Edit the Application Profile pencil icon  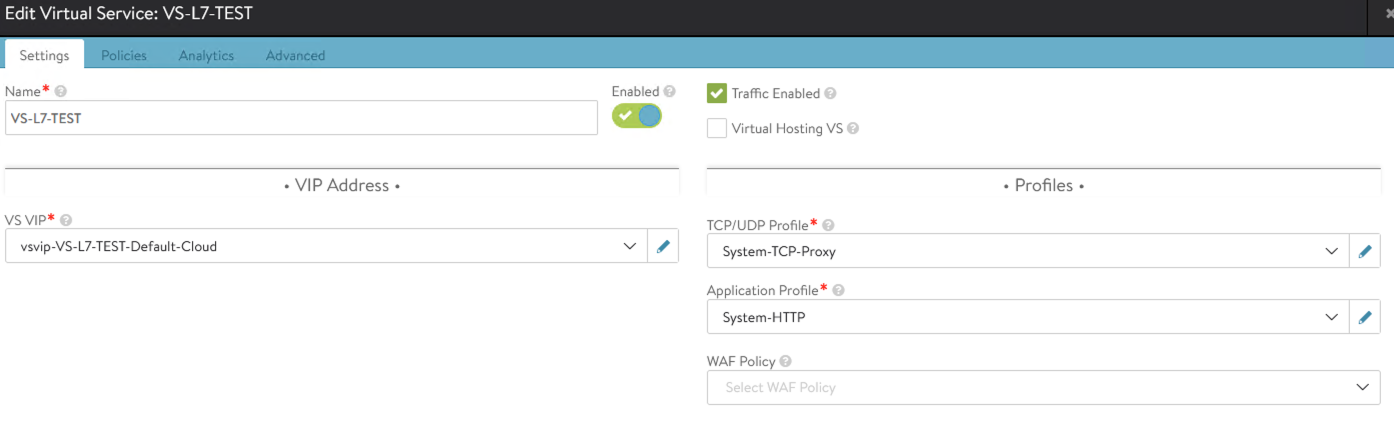[x=1365, y=317]
